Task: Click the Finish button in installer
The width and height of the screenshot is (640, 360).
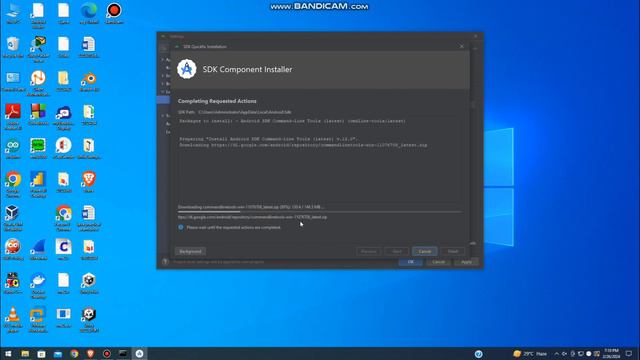Action: [x=453, y=251]
